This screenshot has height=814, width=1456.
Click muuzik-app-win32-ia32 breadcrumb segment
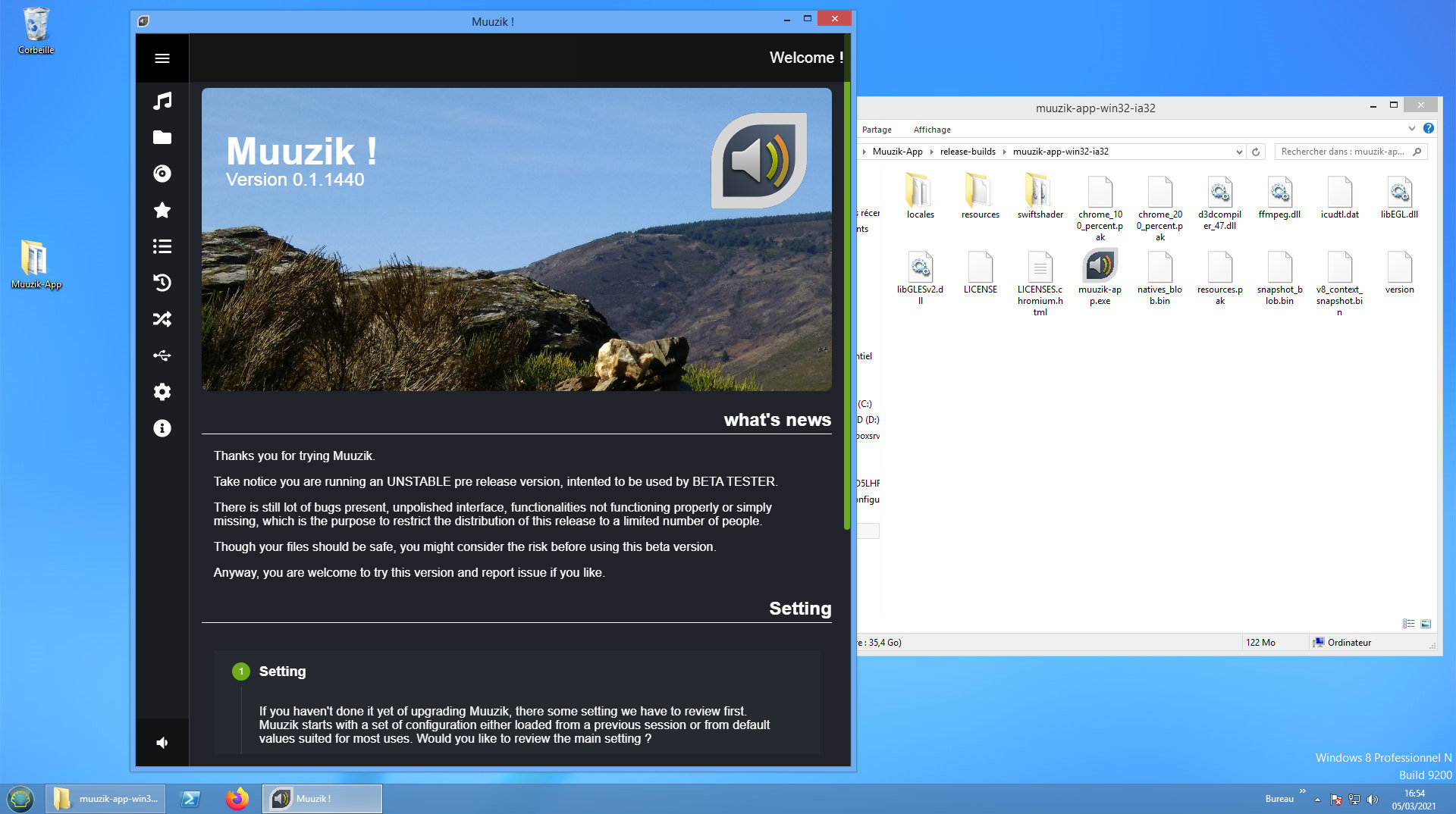pyautogui.click(x=1060, y=152)
